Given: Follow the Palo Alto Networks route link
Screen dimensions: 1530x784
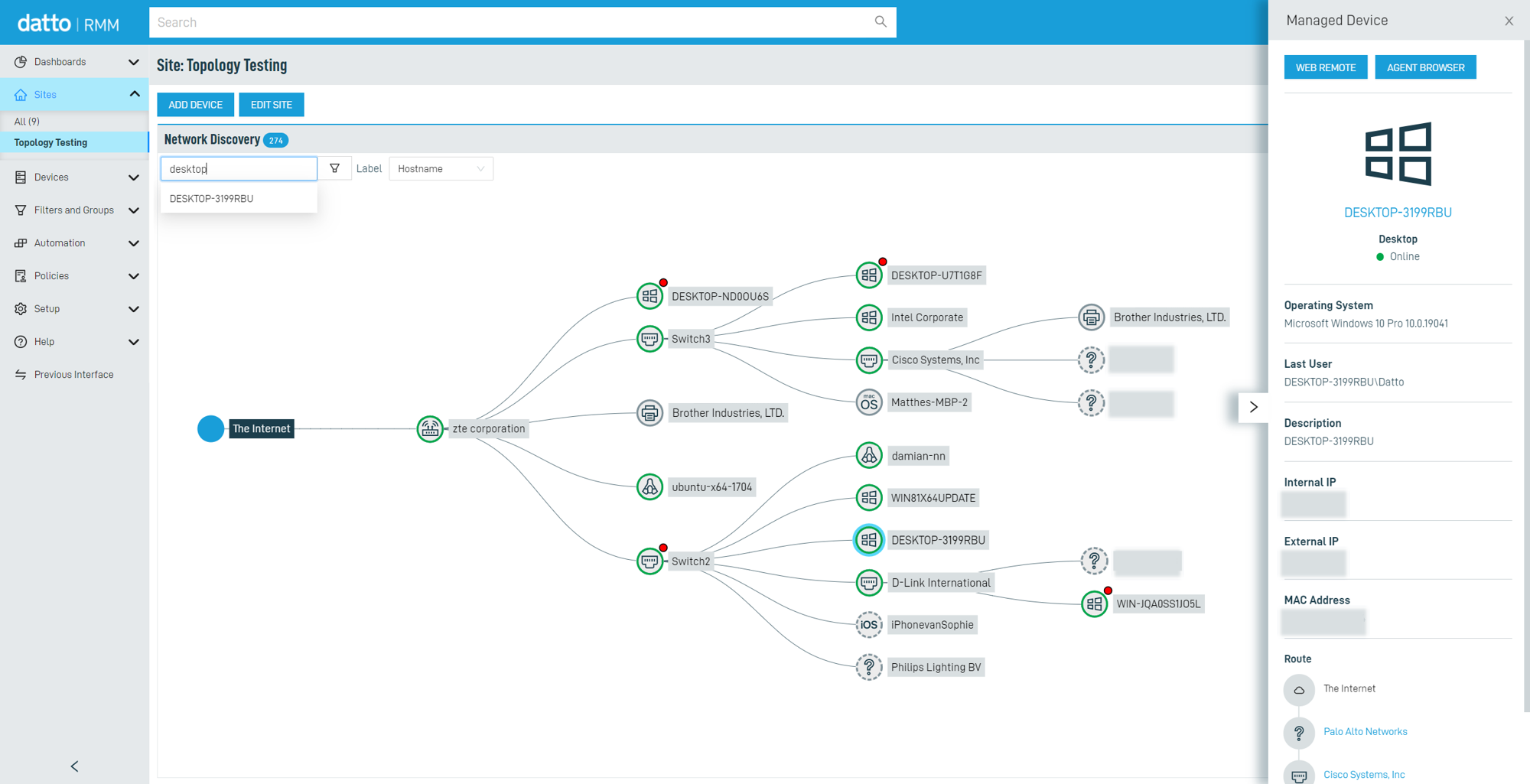Looking at the screenshot, I should tap(1366, 732).
